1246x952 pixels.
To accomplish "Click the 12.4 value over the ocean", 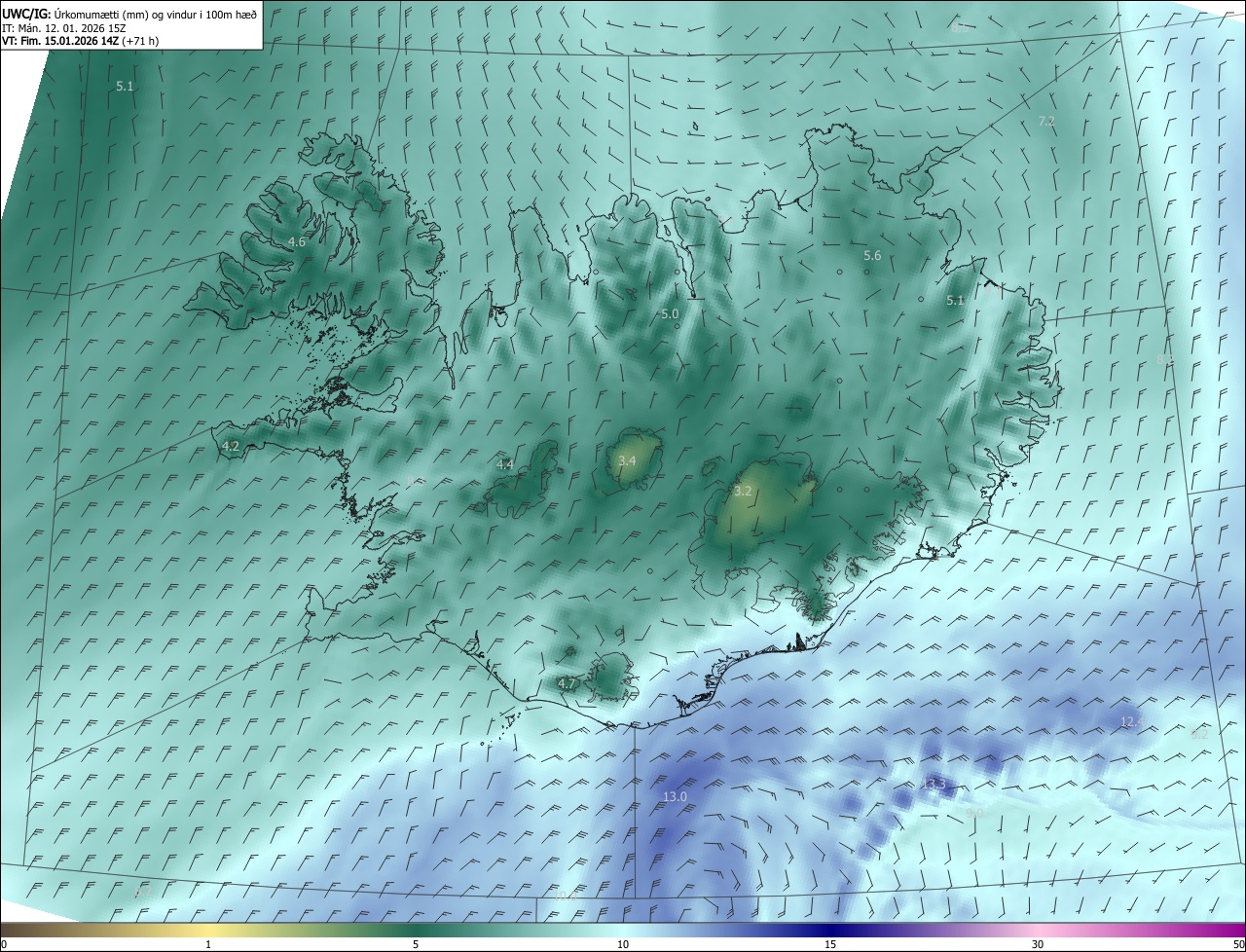I will [1131, 721].
